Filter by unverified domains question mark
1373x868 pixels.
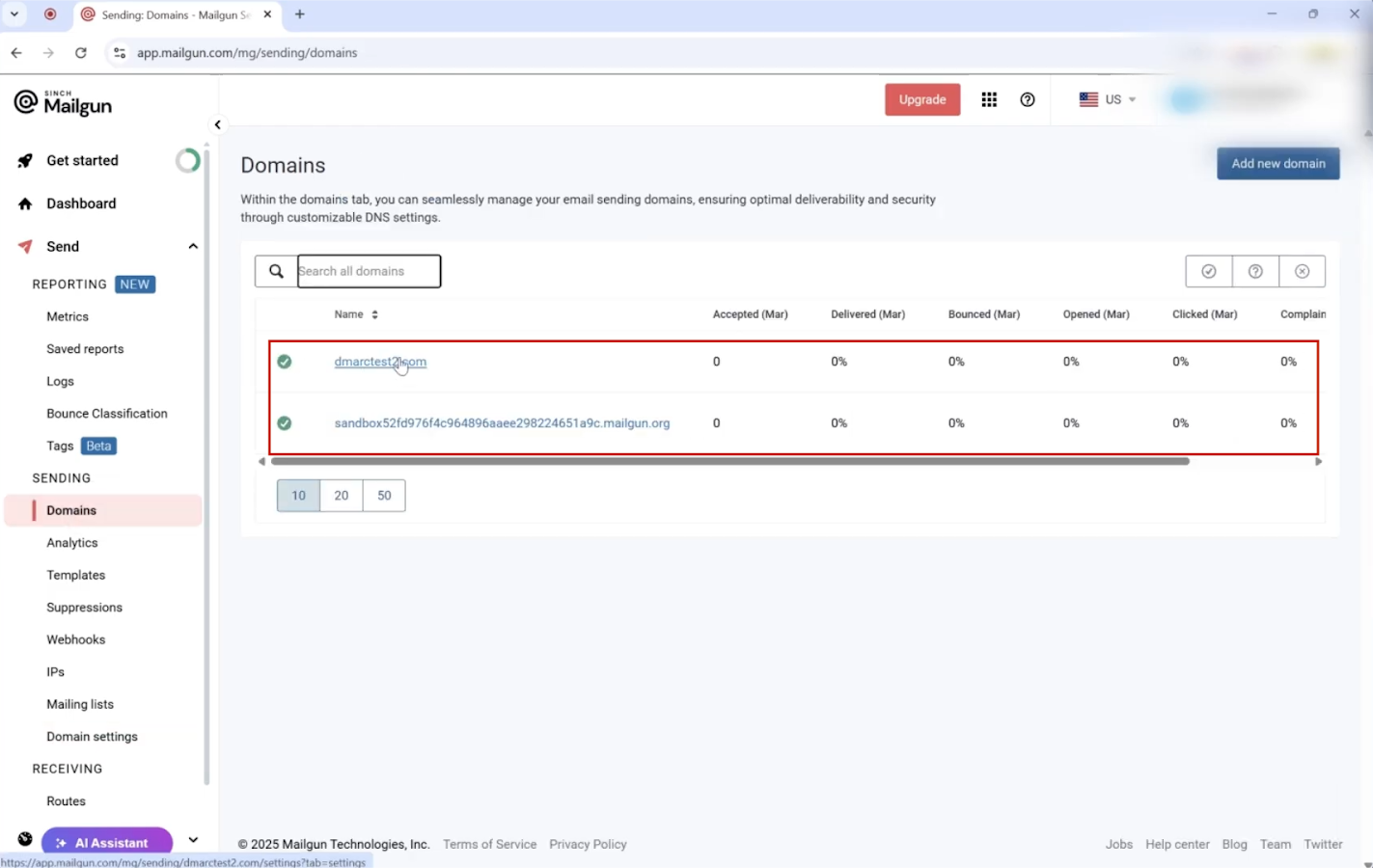click(1255, 271)
